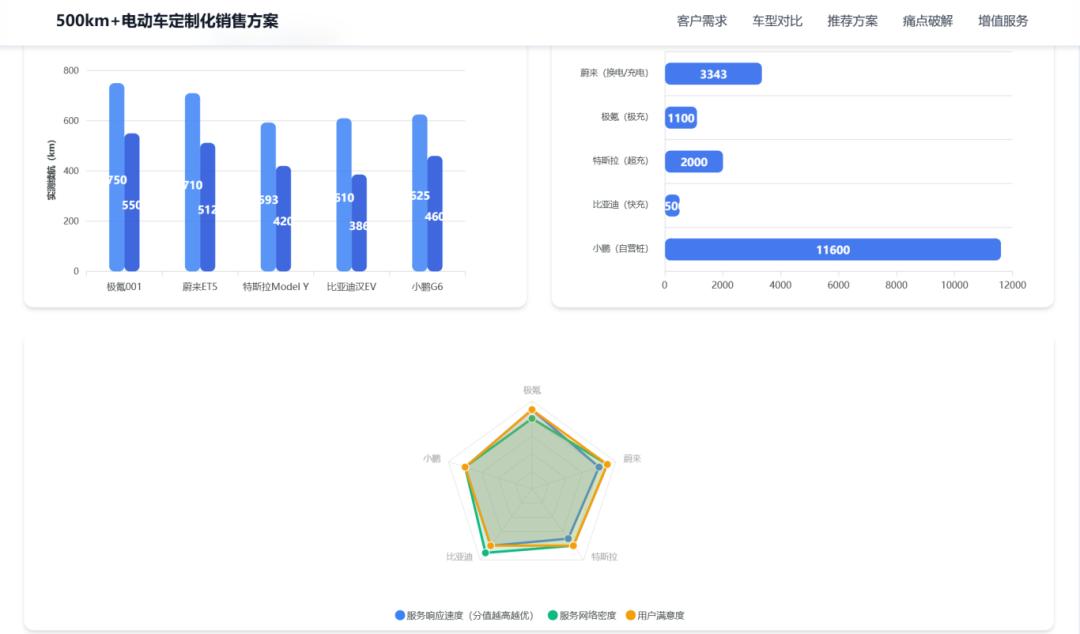Click the 极氪 1100 bar

click(x=681, y=118)
